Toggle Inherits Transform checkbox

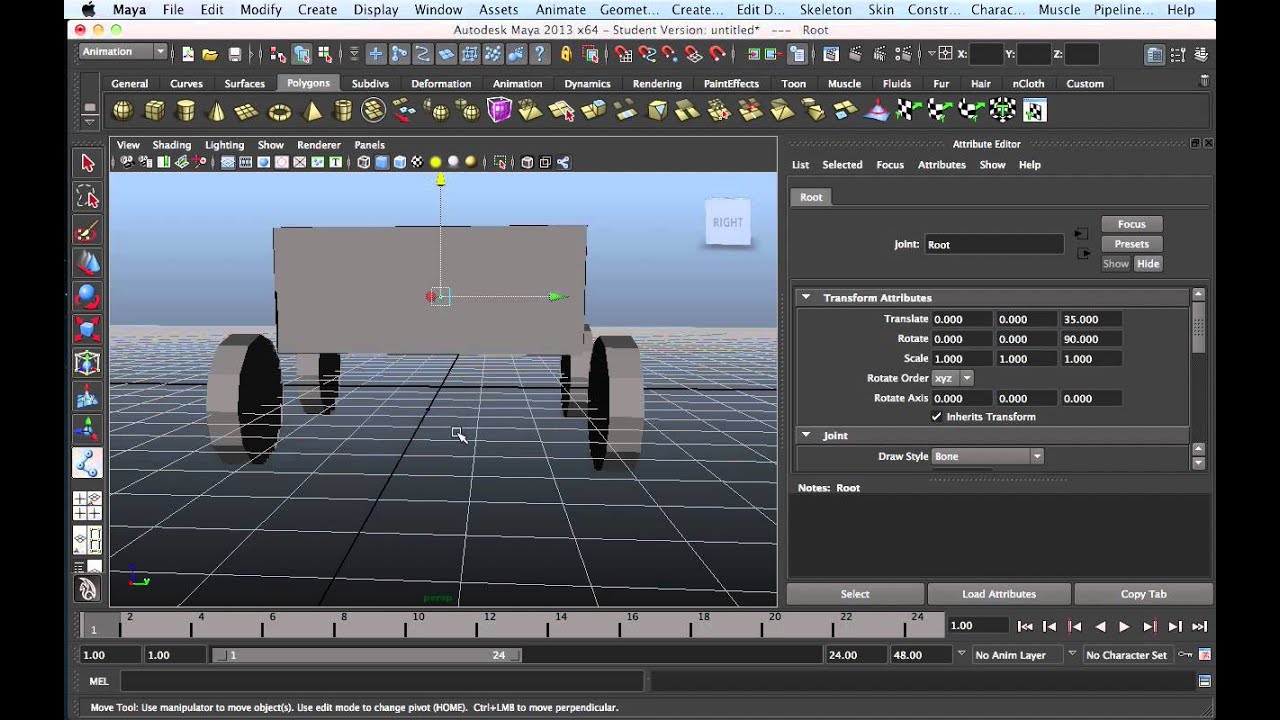click(937, 417)
